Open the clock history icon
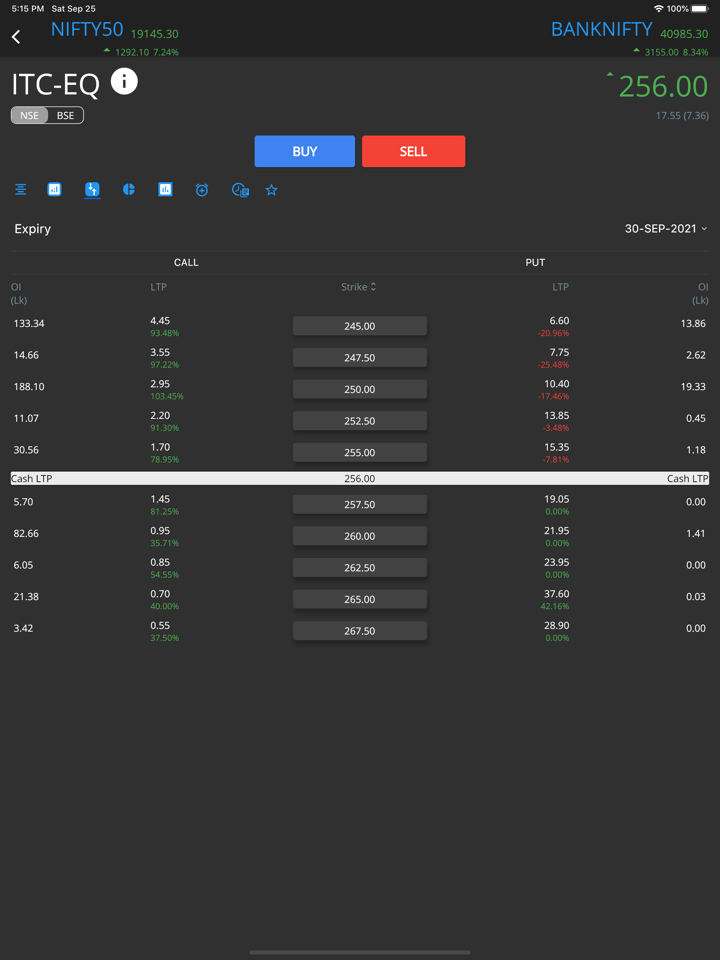The width and height of the screenshot is (720, 960). [240, 189]
